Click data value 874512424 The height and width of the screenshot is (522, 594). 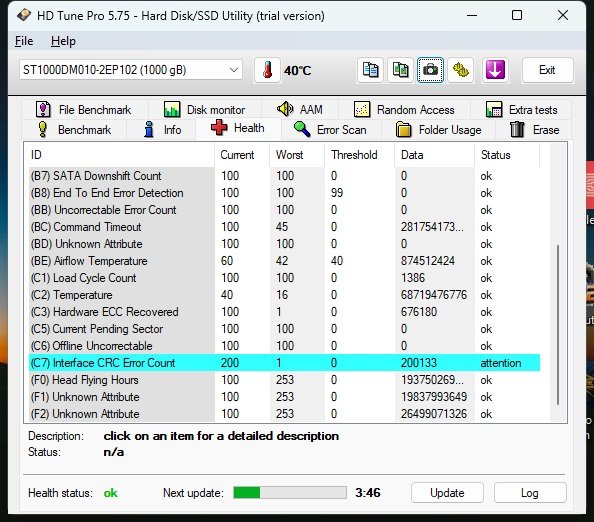[428, 261]
